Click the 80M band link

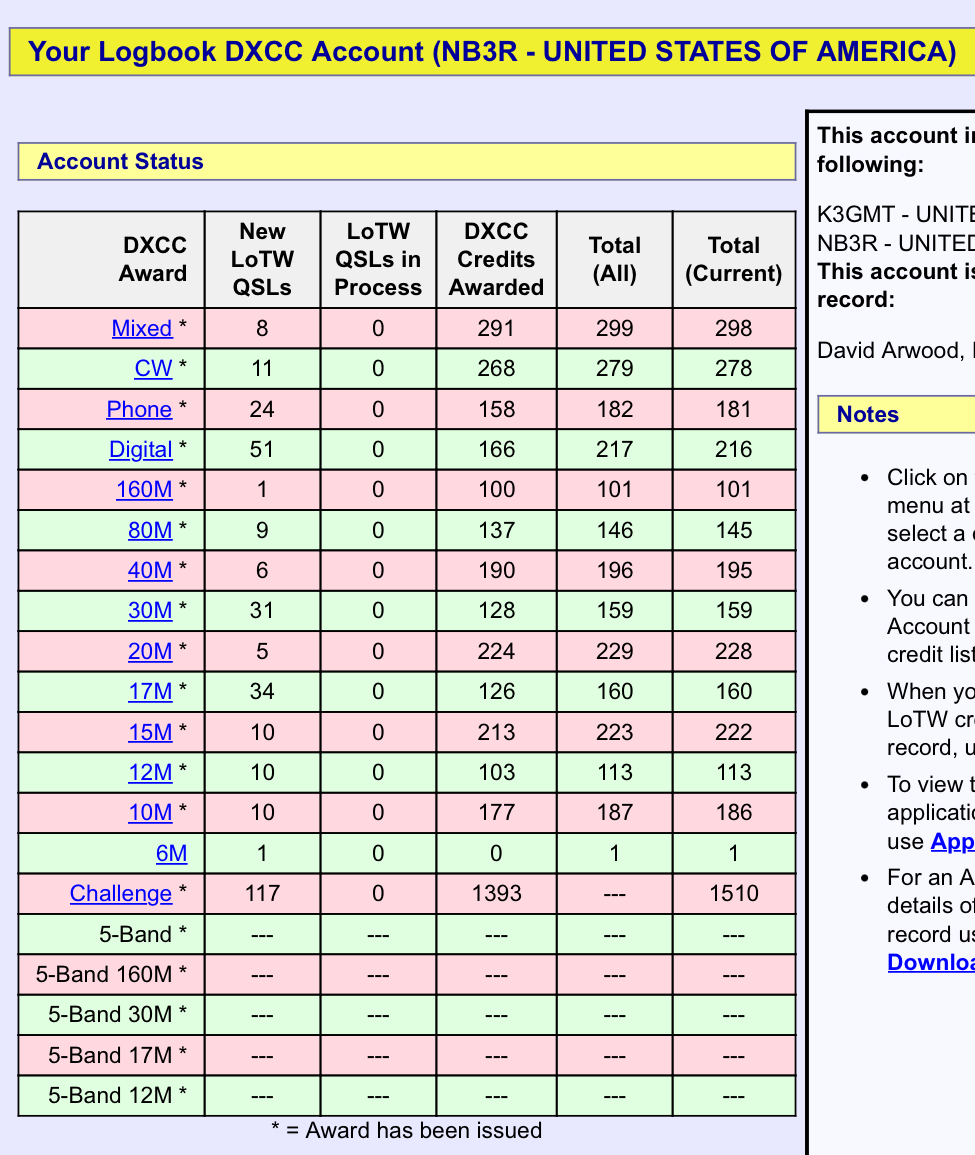[150, 530]
